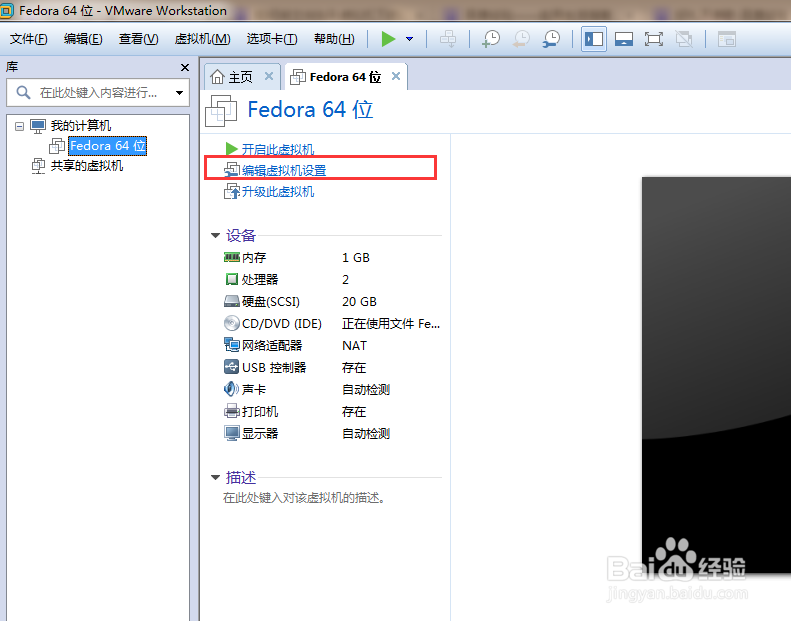
Task: Click the 1 GB memory value
Action: point(356,258)
